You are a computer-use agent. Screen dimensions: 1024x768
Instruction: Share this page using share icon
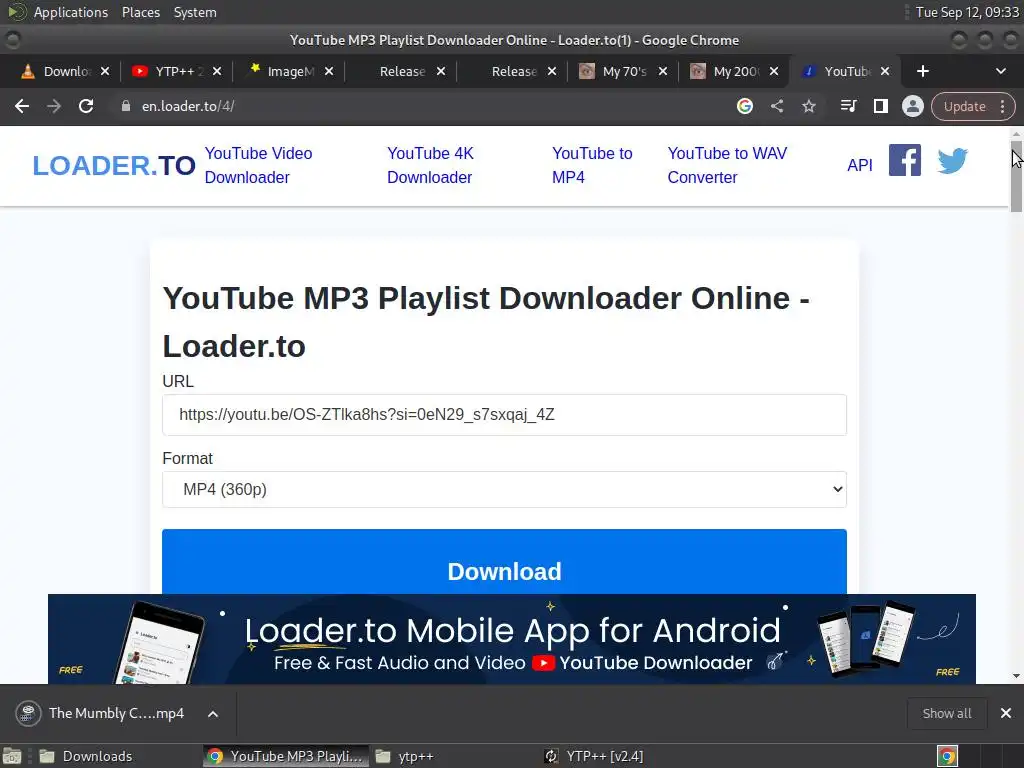pos(776,106)
